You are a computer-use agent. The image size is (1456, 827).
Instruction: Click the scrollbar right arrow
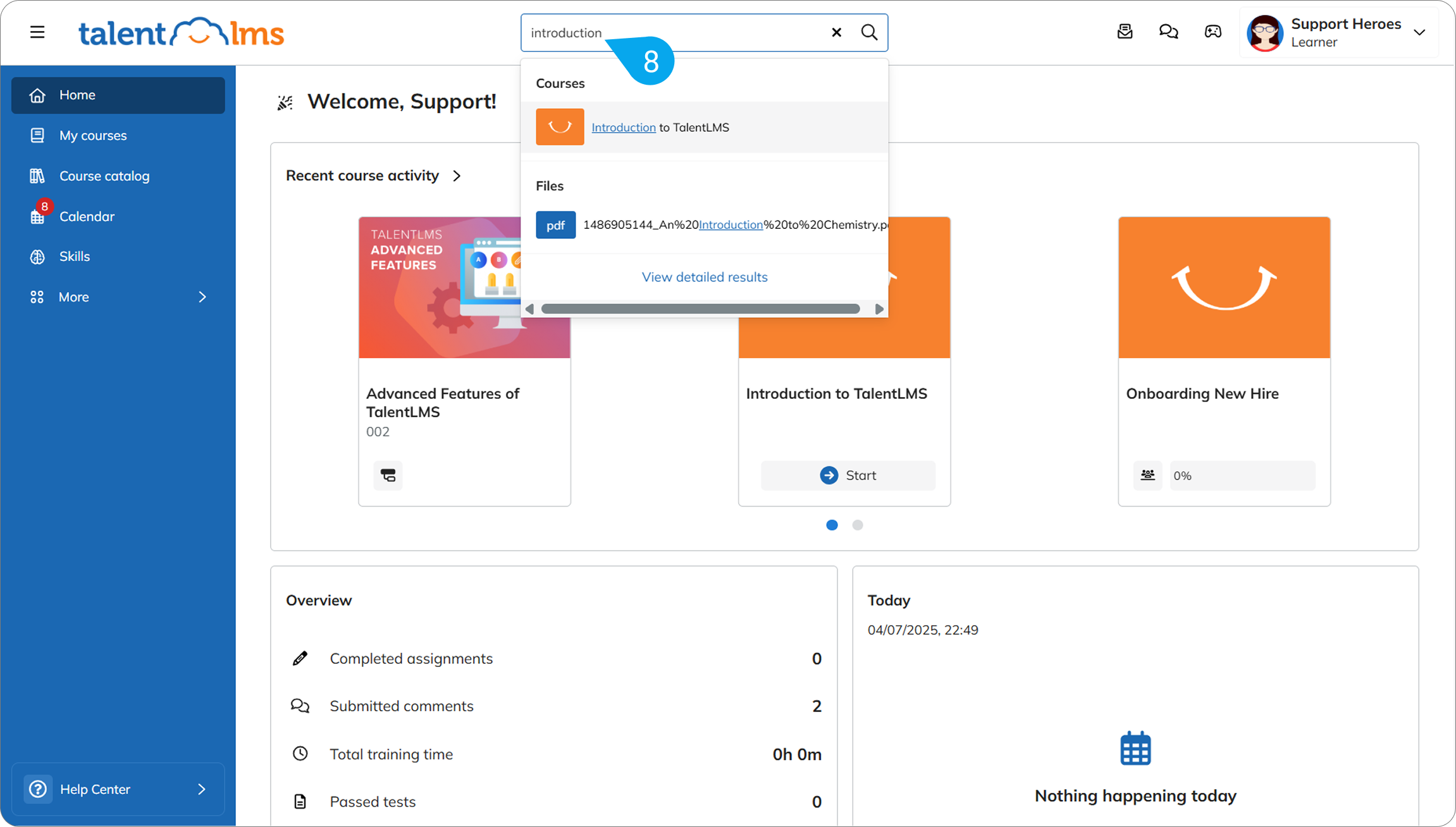click(879, 309)
